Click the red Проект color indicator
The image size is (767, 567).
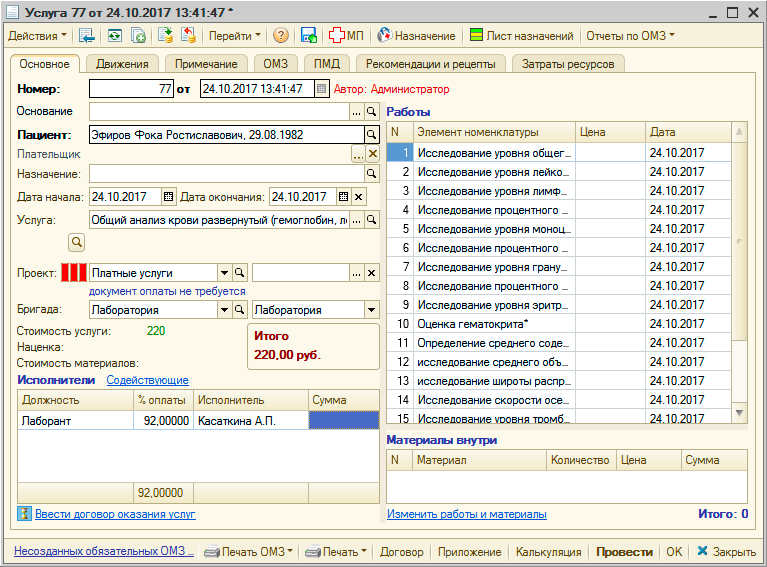[74, 273]
